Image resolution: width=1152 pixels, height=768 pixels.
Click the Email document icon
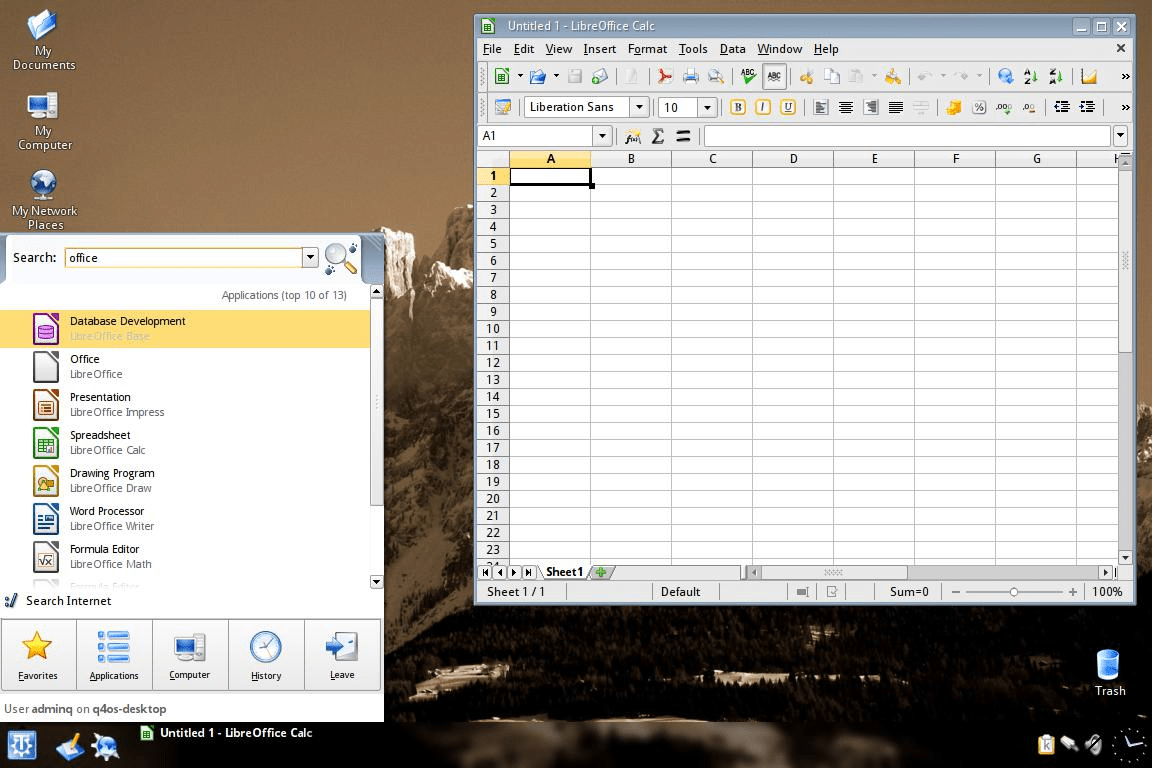(x=600, y=76)
